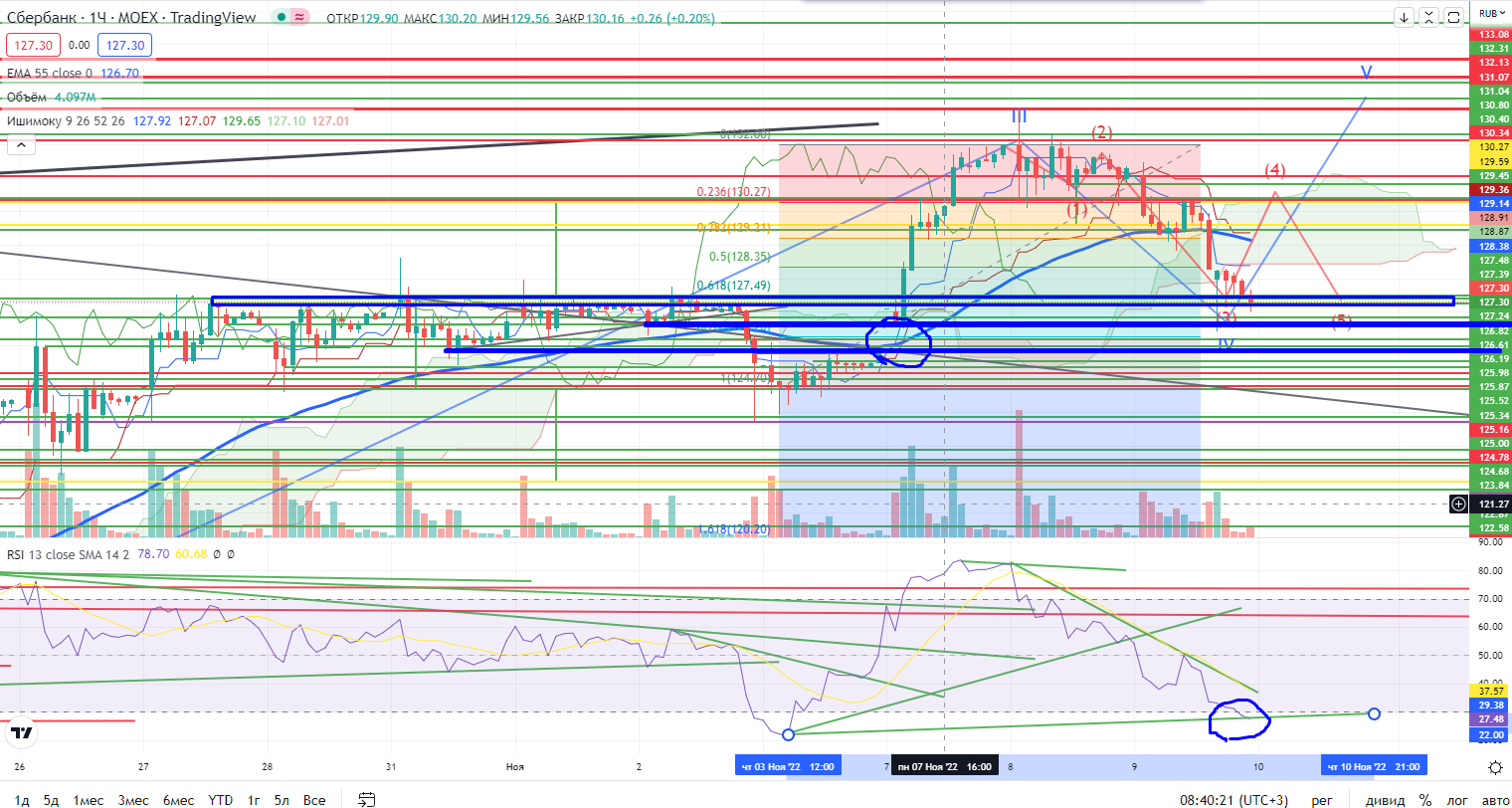Open chart settings gear icon

(x=1495, y=766)
